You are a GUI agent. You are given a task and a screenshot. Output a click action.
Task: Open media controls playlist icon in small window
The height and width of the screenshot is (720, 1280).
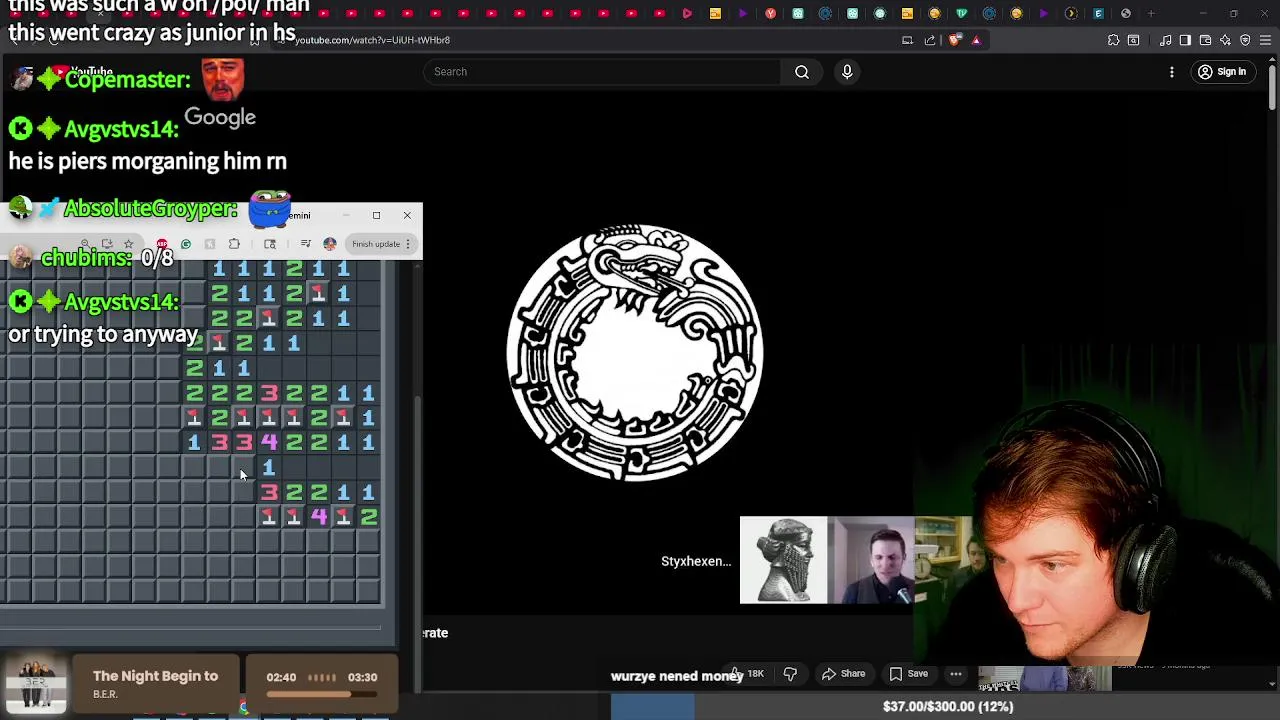click(x=306, y=244)
